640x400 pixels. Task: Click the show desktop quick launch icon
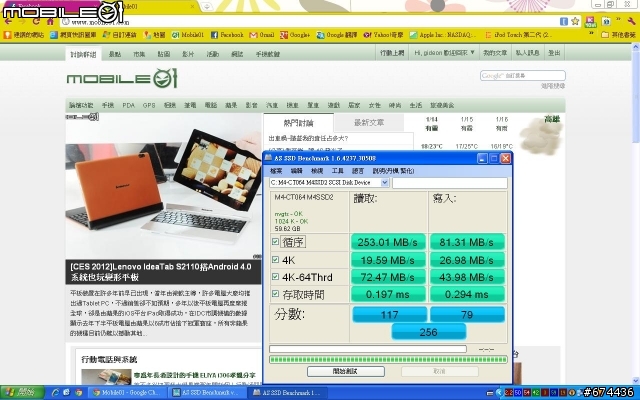[x=67, y=393]
